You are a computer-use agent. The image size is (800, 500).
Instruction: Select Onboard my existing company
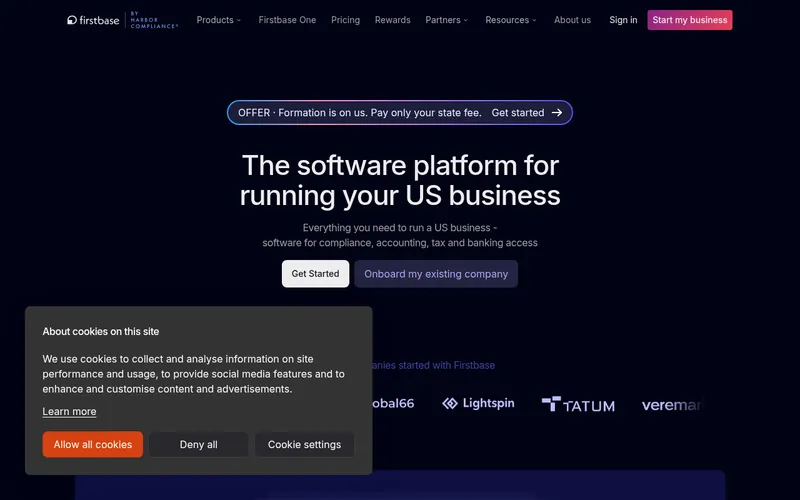(436, 274)
